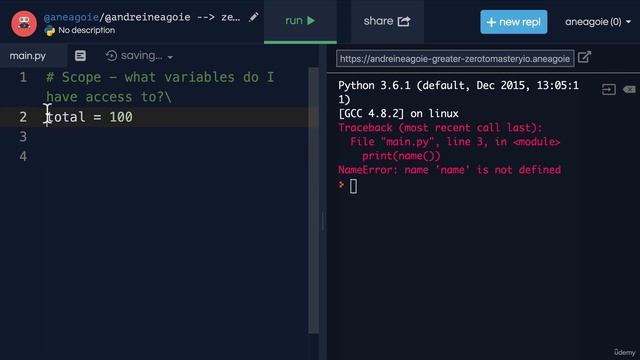Click line number 3 in editor
The image size is (640, 360).
pos(23,137)
